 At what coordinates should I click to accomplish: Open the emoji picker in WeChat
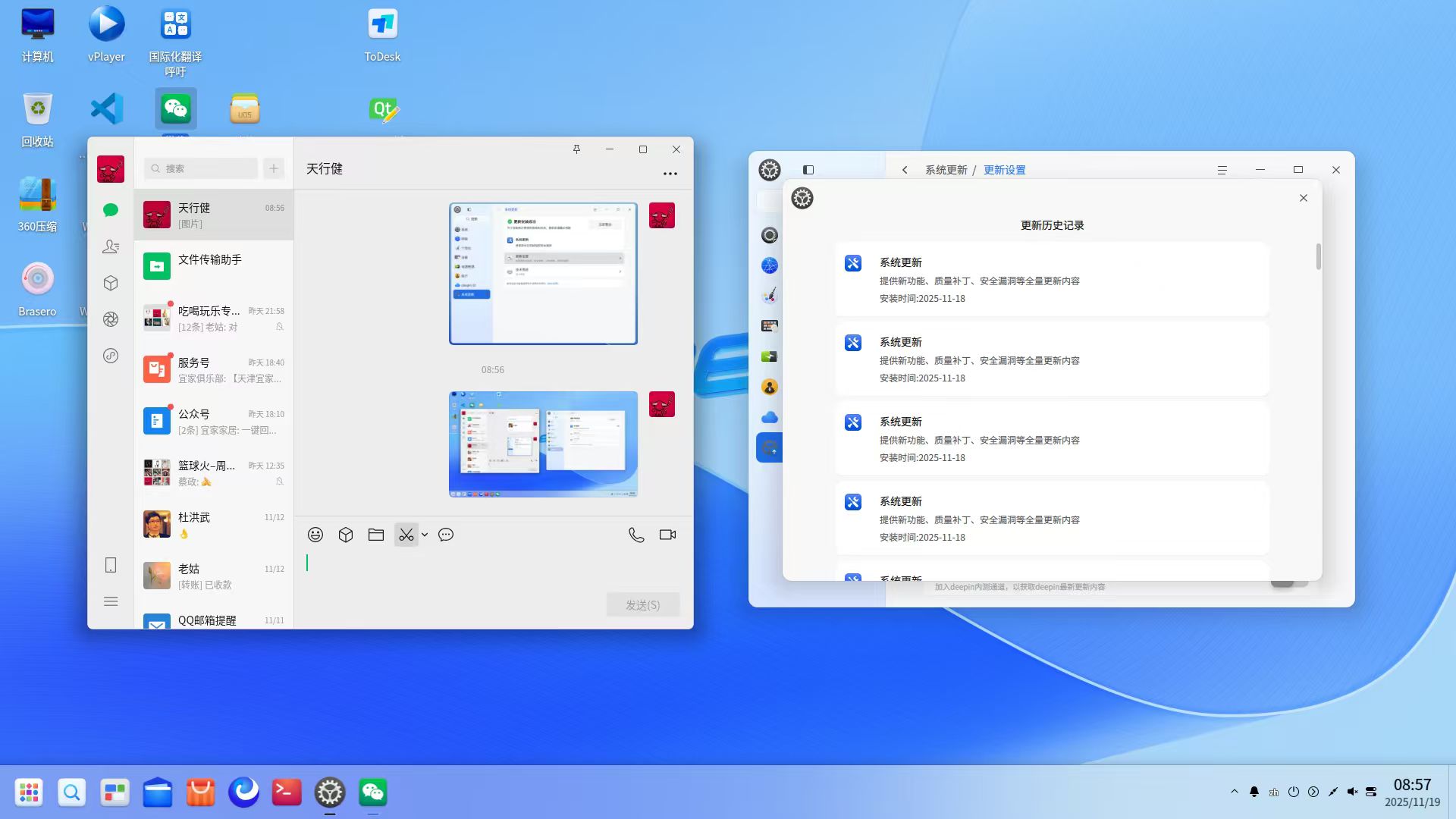click(x=315, y=535)
